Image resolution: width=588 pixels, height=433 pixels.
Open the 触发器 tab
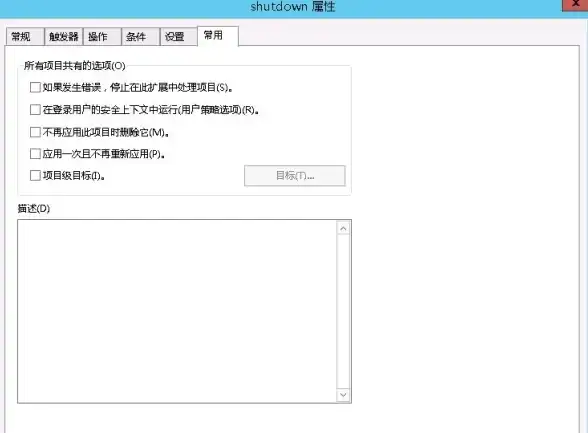pyautogui.click(x=64, y=37)
